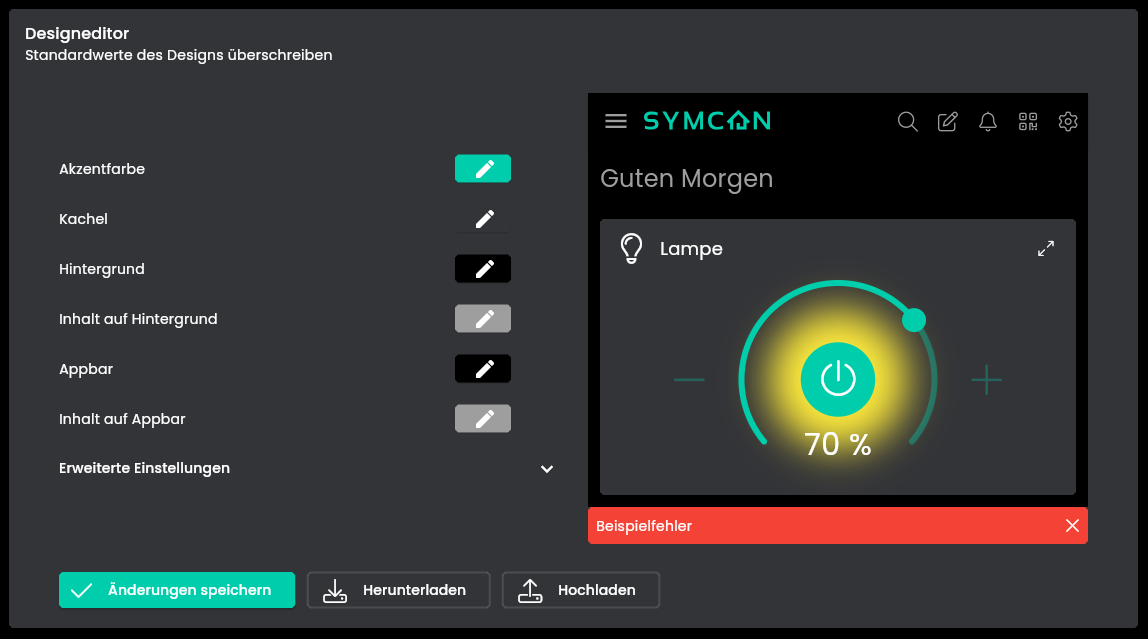1148x639 pixels.
Task: Edit the Kachel color swatch
Action: [483, 219]
